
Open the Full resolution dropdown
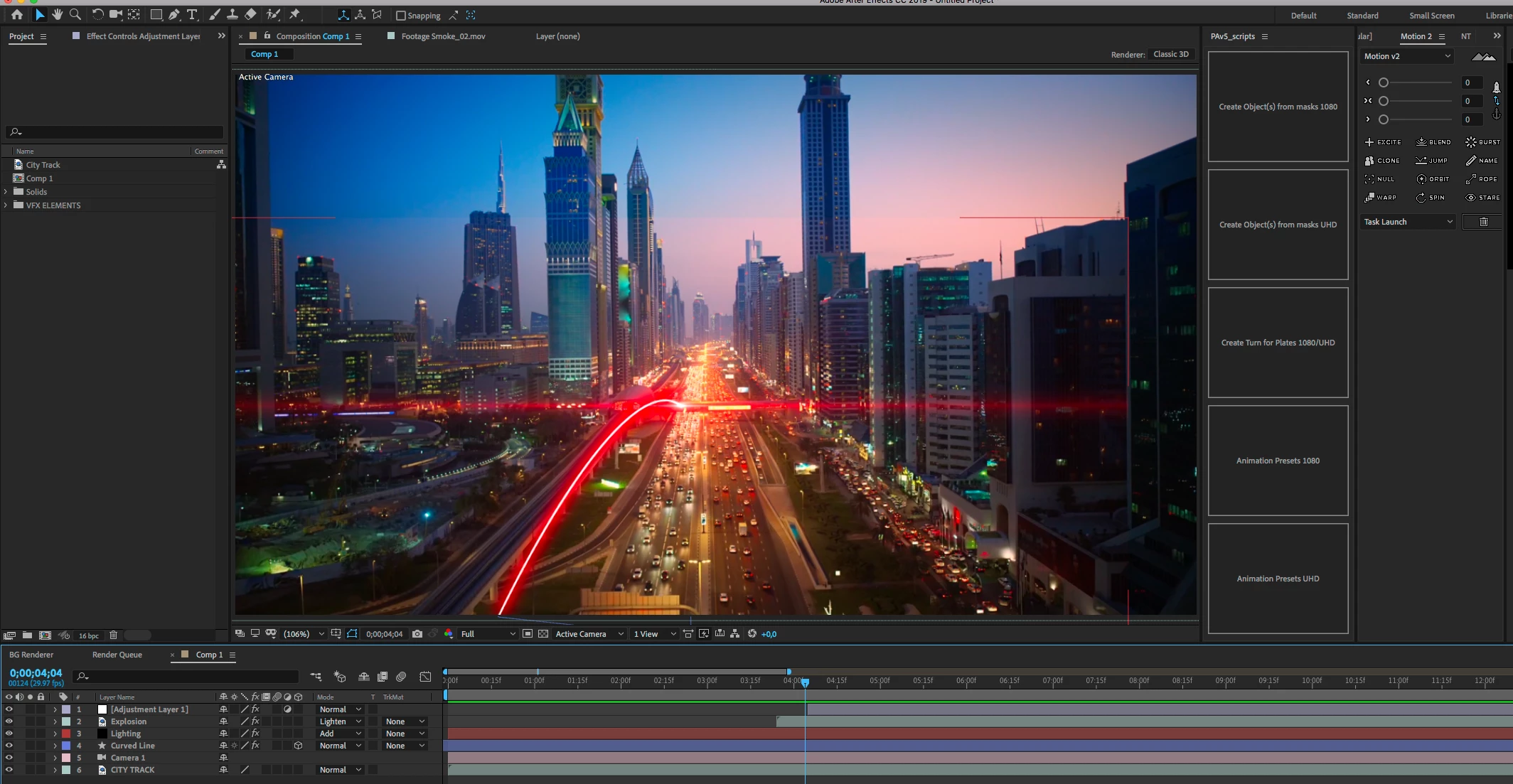tap(488, 634)
